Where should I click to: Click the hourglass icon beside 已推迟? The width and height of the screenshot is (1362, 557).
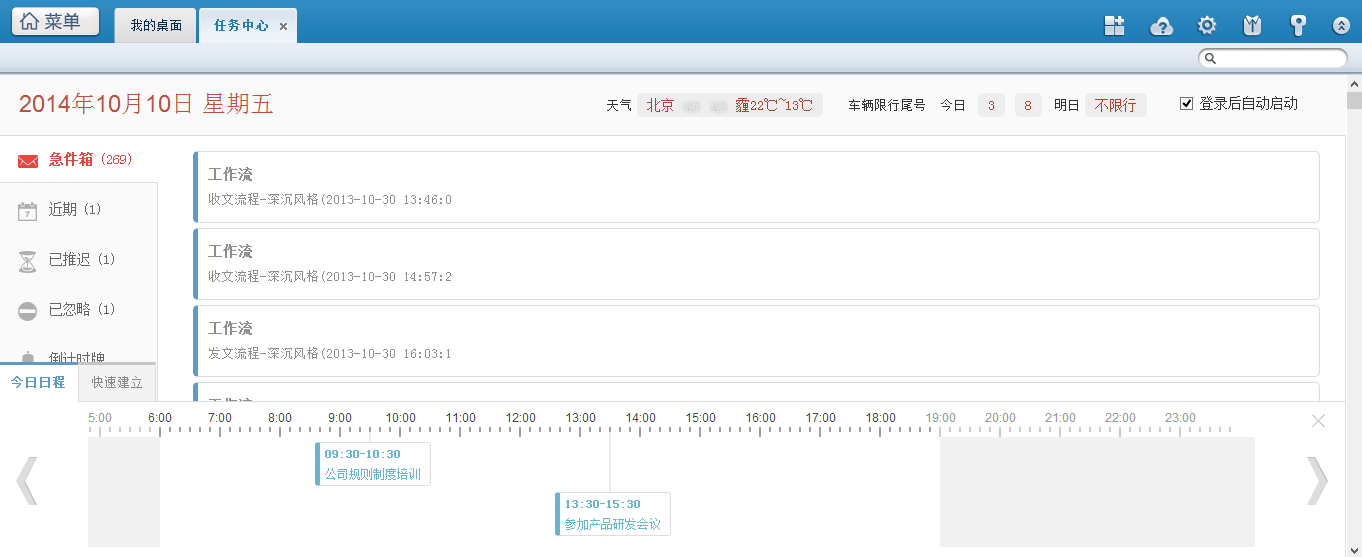[28, 261]
